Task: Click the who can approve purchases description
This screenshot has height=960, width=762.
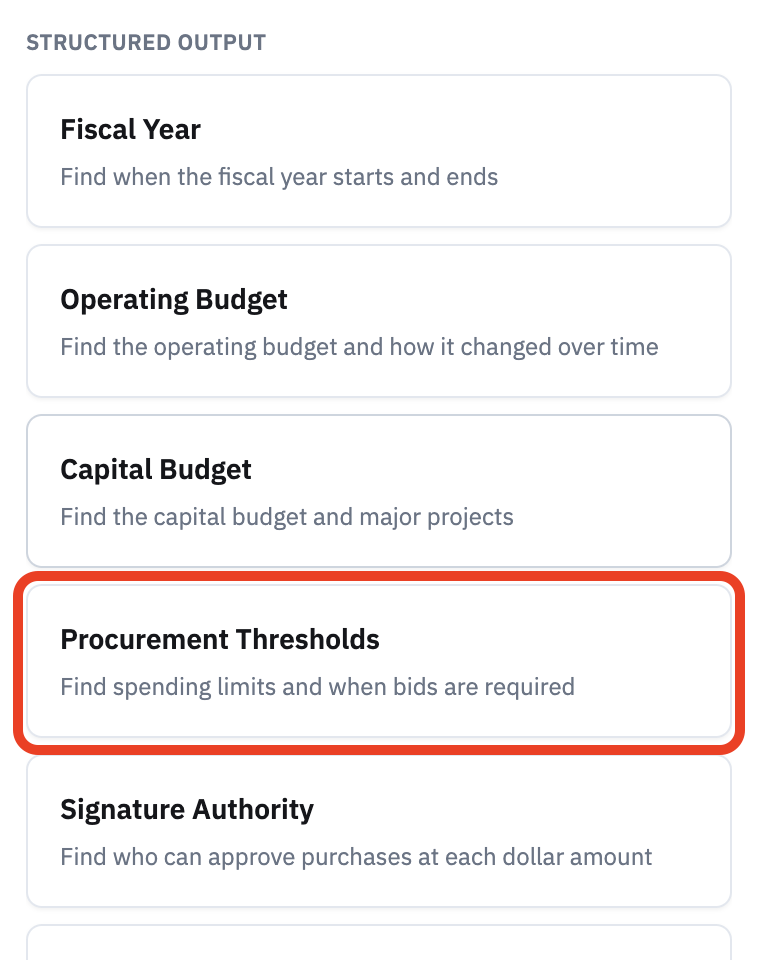Action: (x=356, y=857)
